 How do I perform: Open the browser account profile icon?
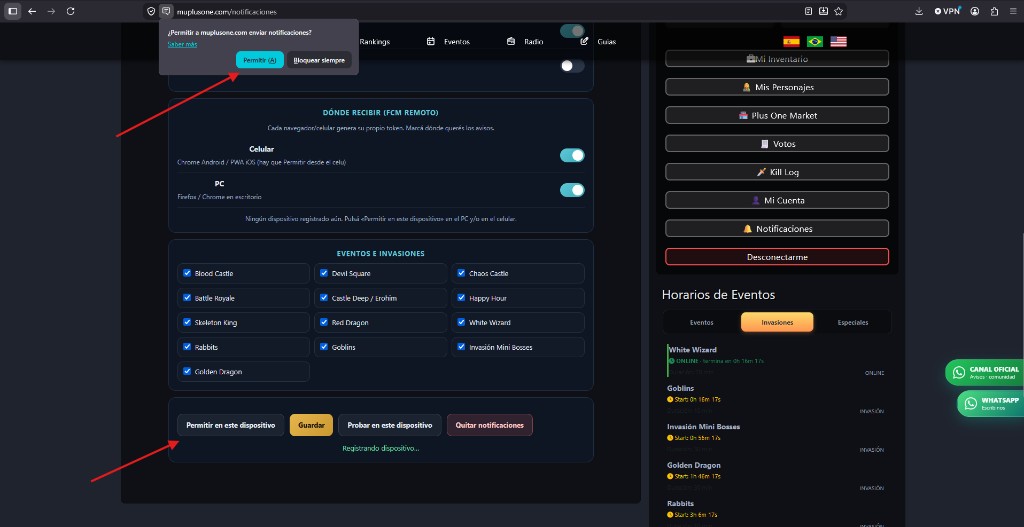[975, 11]
